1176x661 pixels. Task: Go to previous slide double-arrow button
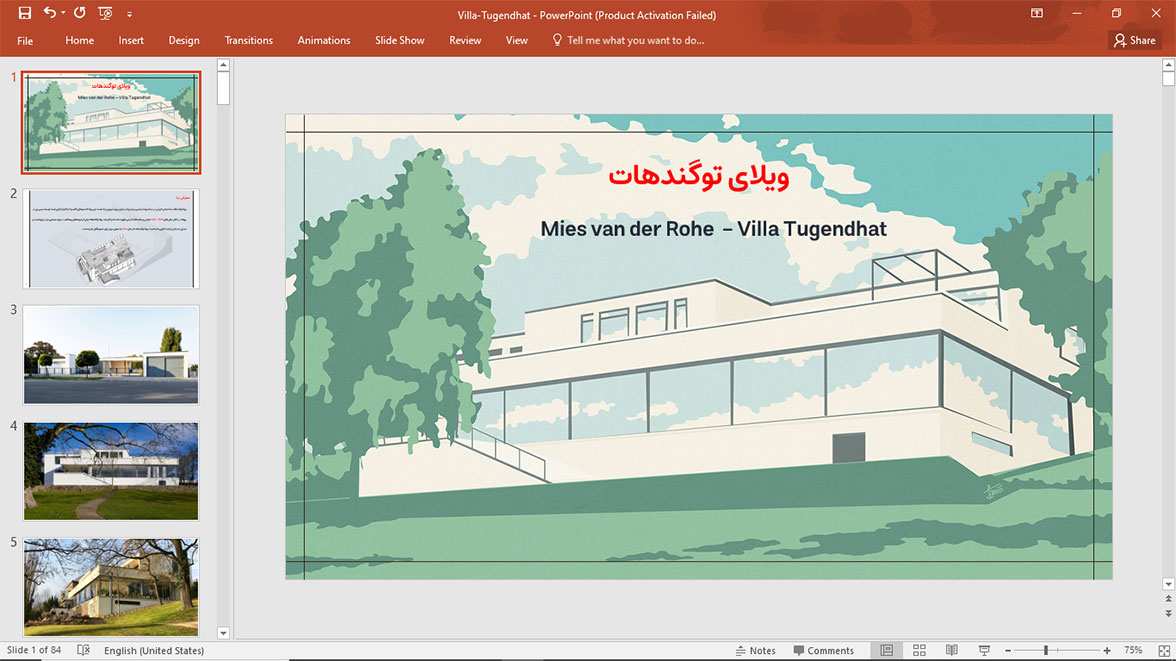[1168, 599]
